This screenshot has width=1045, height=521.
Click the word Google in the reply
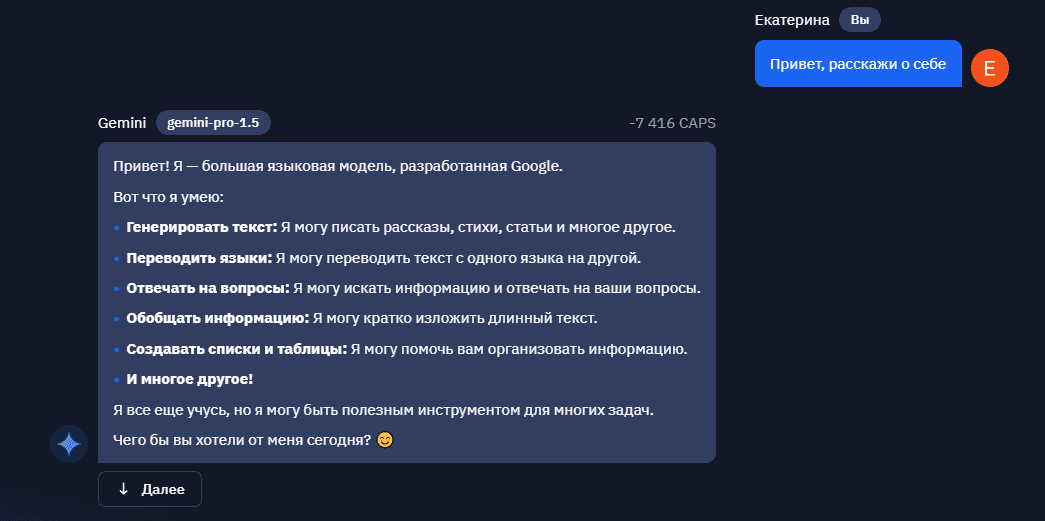click(x=537, y=167)
